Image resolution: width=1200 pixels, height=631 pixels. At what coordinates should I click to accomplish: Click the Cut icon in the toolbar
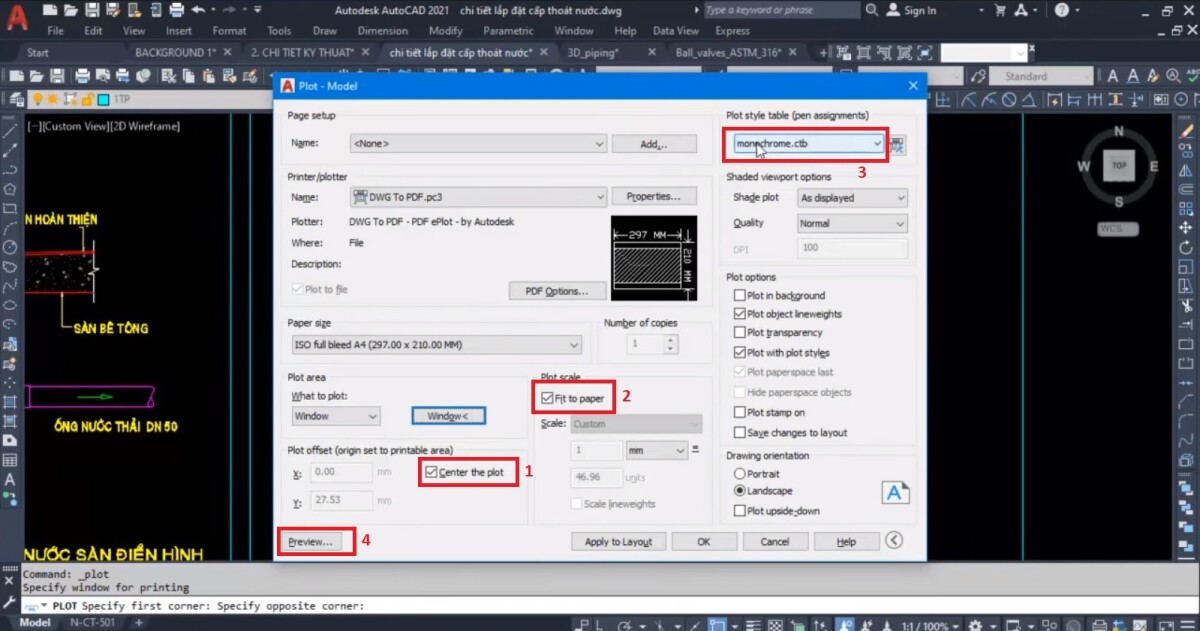coord(170,74)
